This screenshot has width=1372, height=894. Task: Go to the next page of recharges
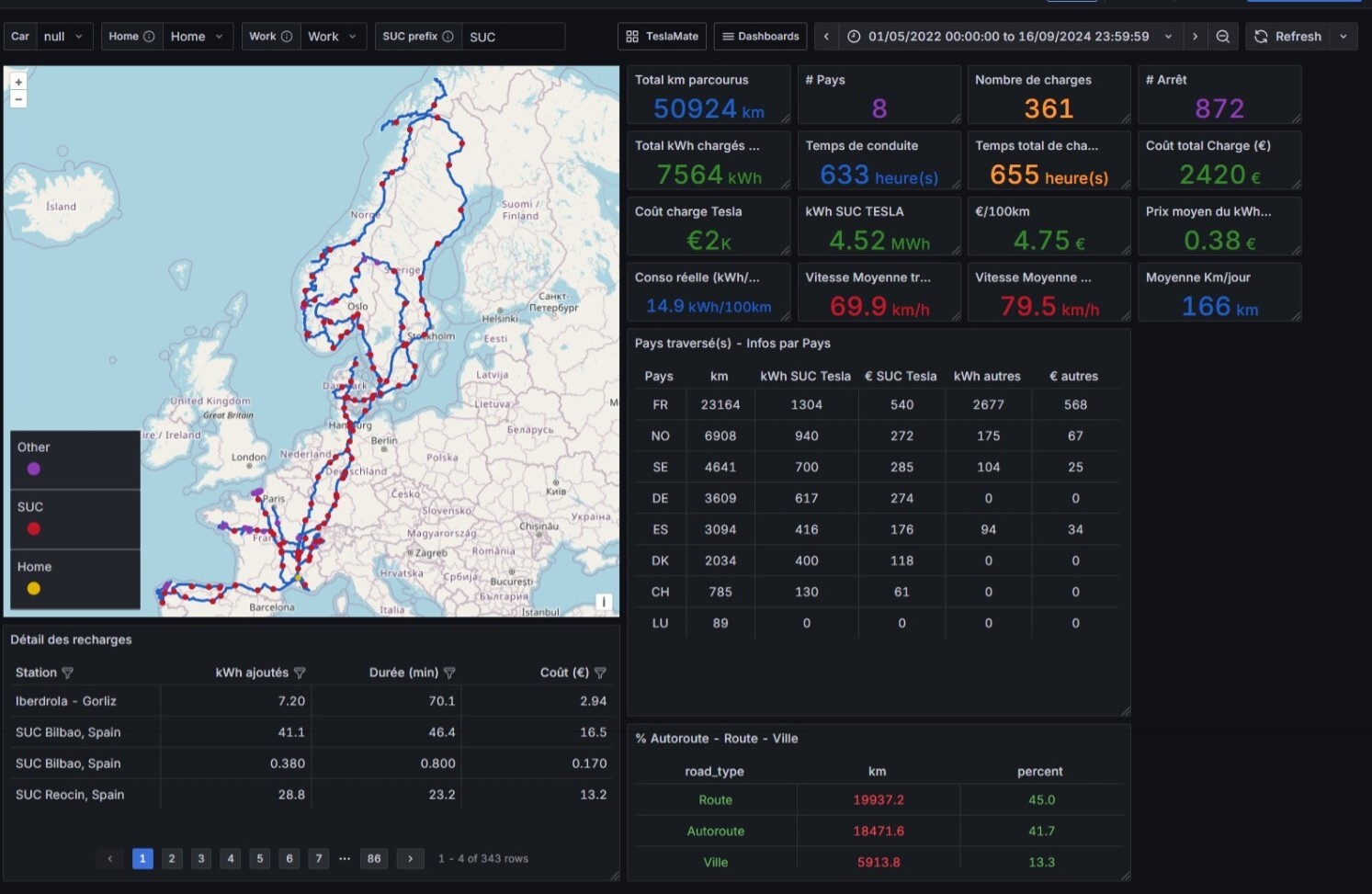(411, 859)
